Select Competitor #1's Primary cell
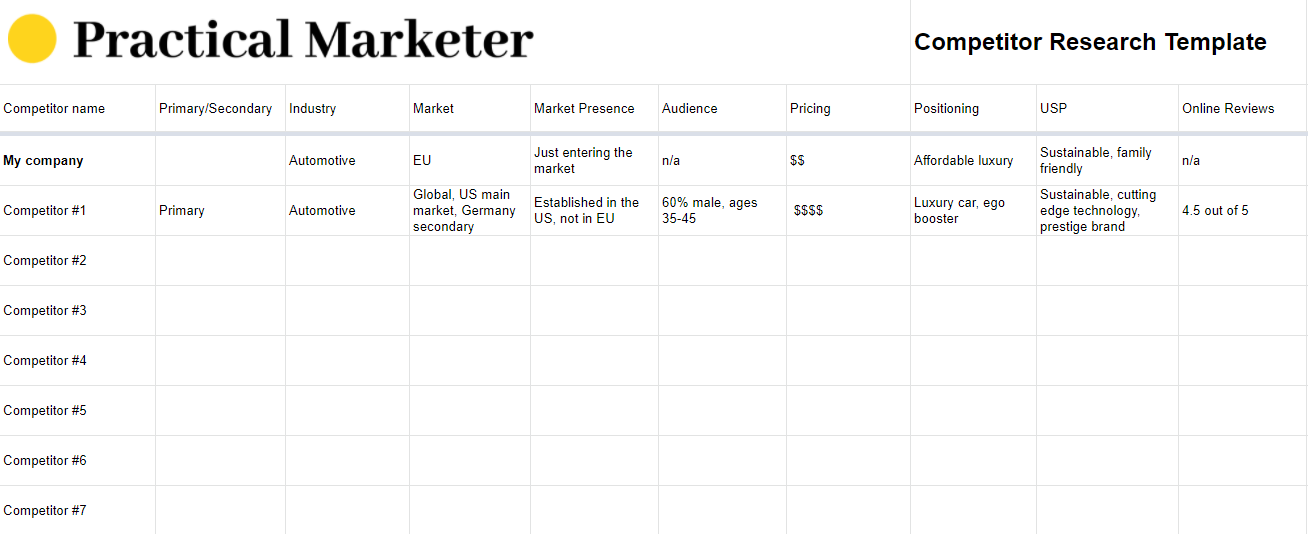The width and height of the screenshot is (1308, 534). [181, 211]
